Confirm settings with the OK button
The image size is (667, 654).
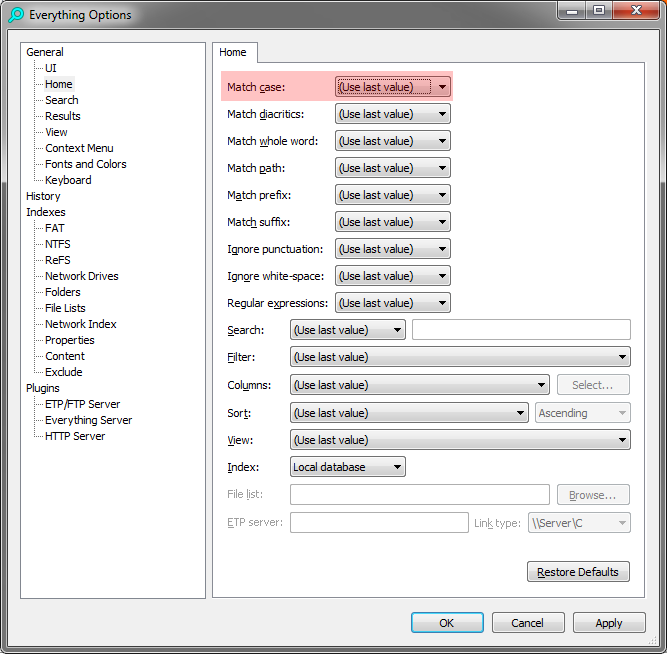tap(447, 623)
